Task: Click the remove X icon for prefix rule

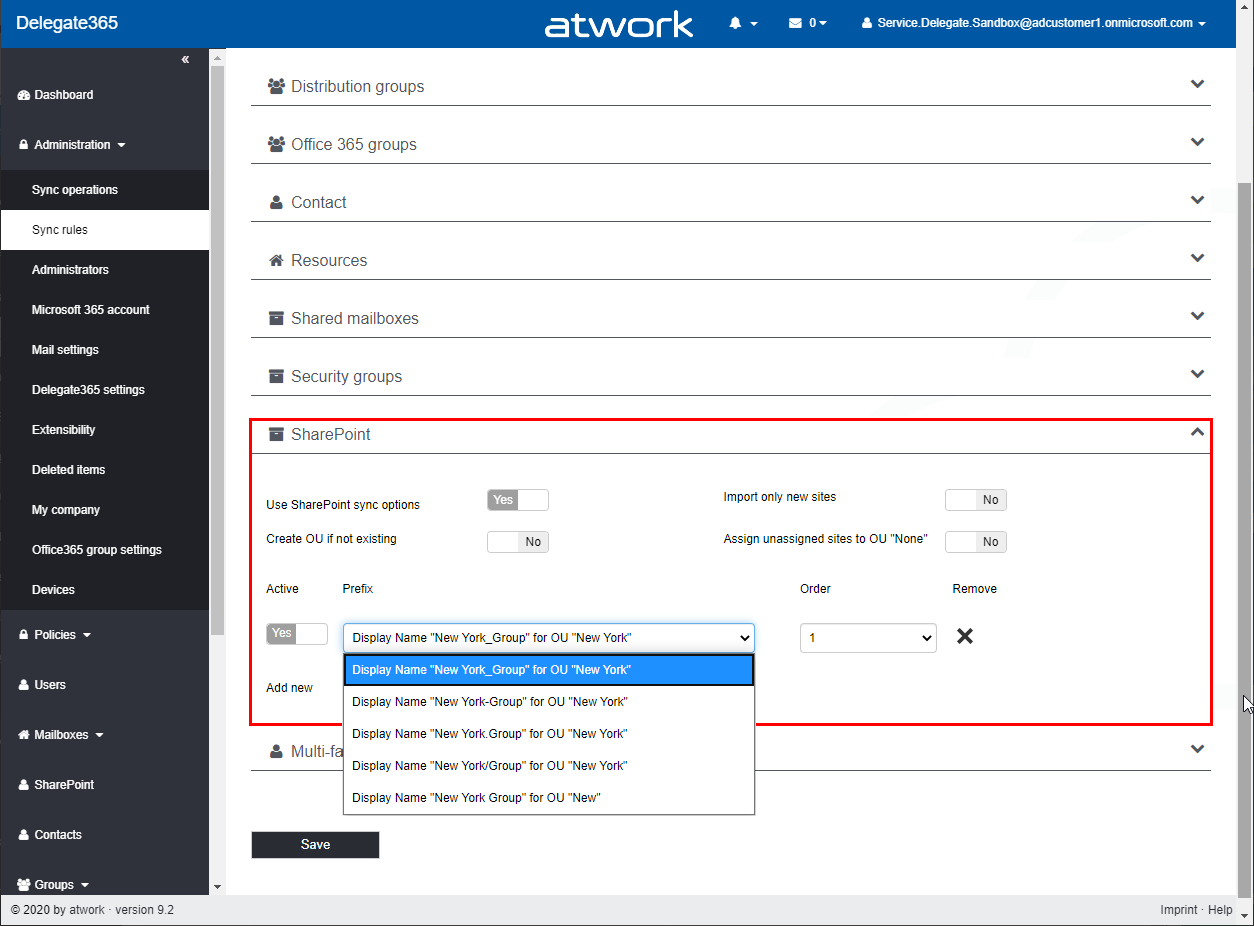Action: pyautogui.click(x=965, y=636)
